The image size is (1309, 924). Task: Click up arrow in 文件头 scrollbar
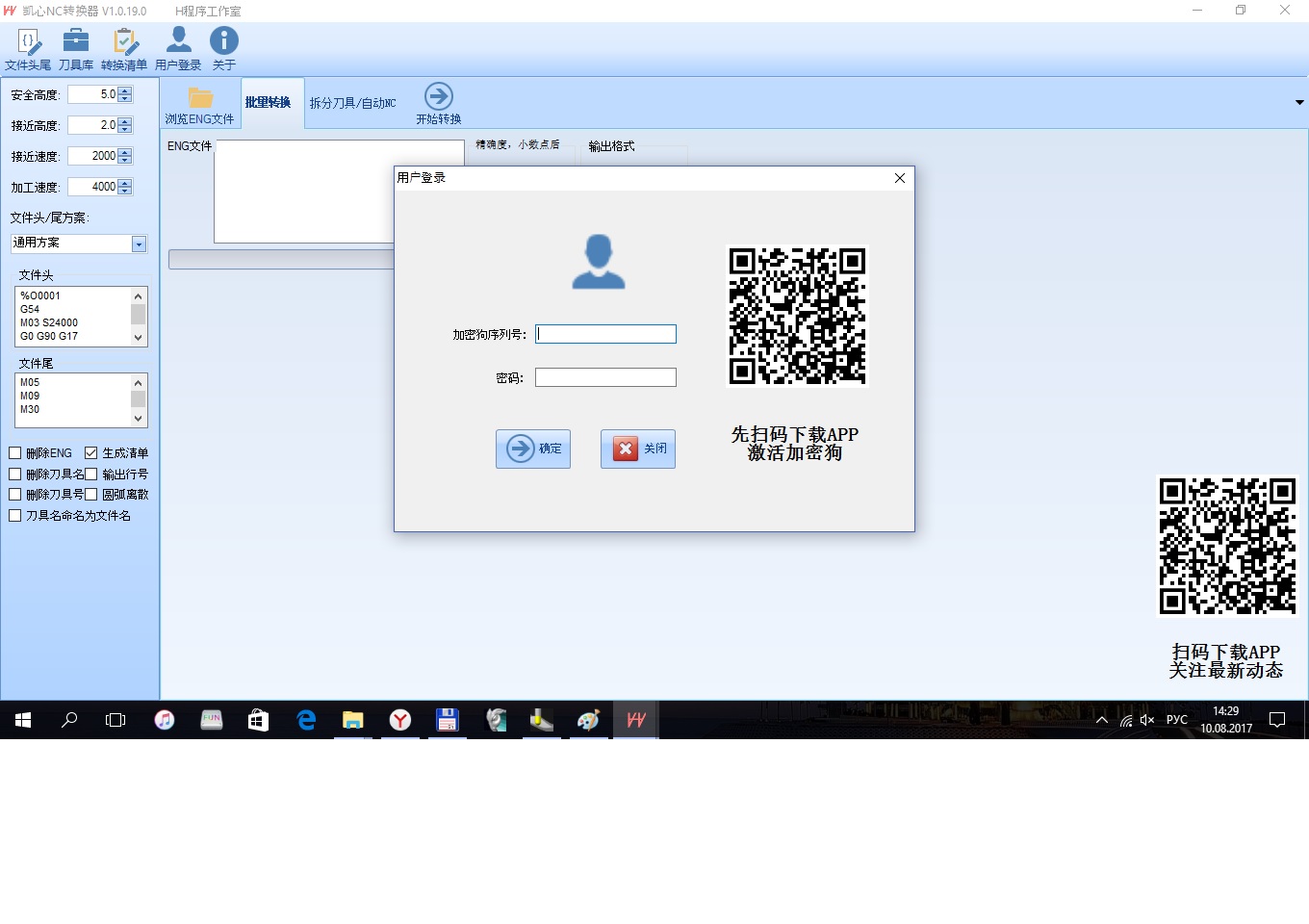[x=139, y=296]
